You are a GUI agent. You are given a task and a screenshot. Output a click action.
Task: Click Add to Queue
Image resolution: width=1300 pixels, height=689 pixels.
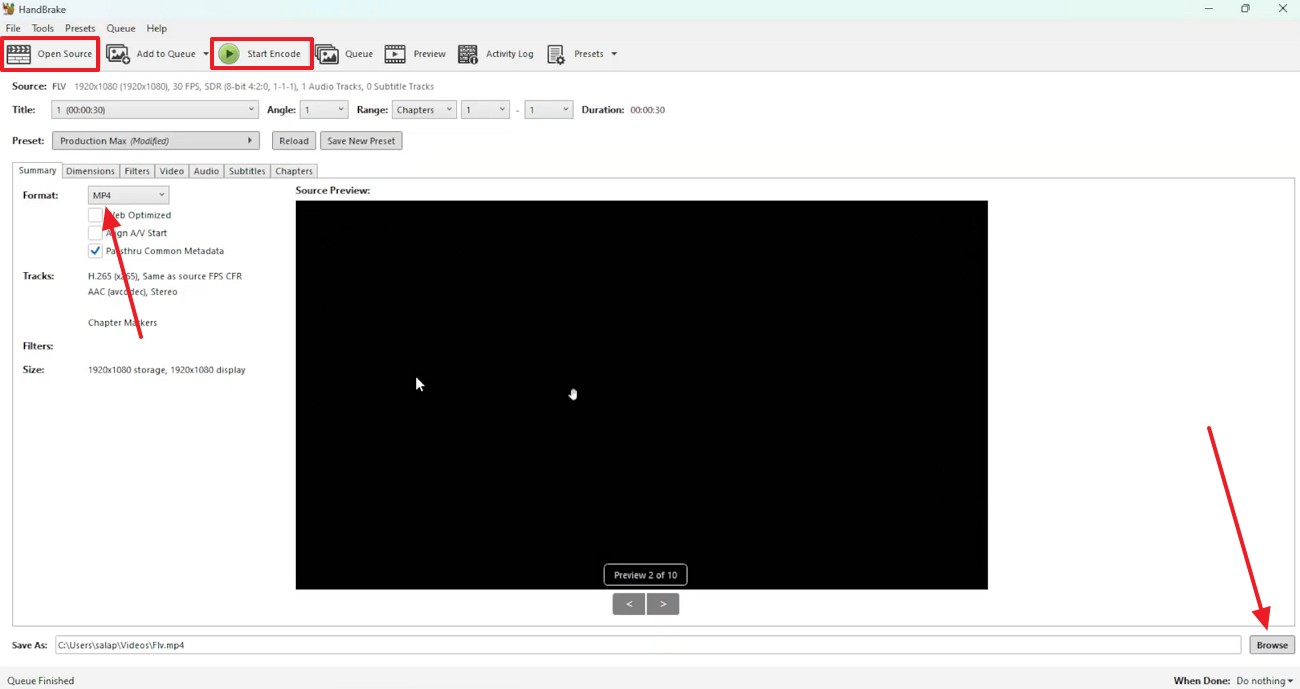coord(156,53)
